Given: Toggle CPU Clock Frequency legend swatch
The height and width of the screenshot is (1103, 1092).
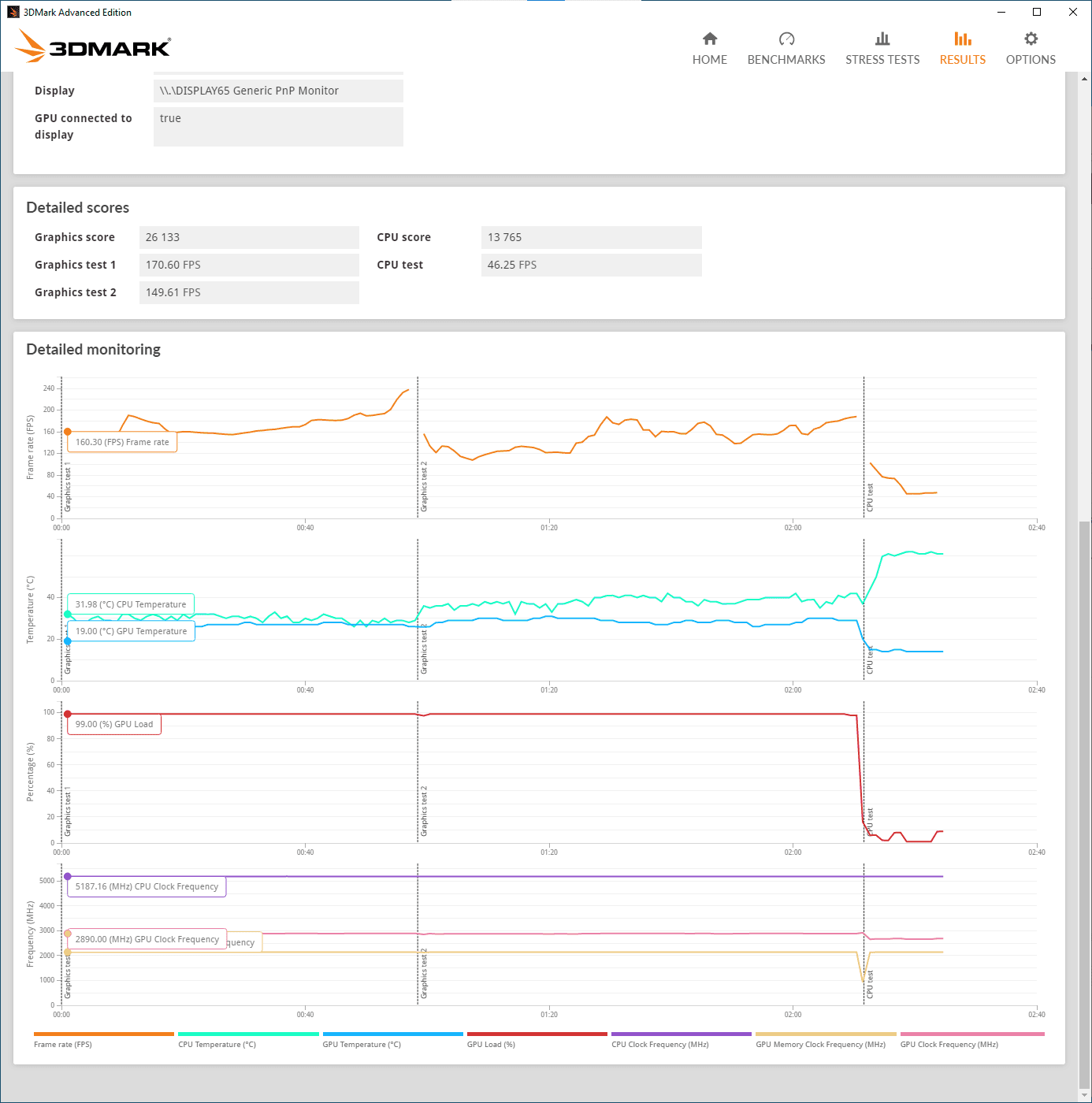Looking at the screenshot, I should pos(682,1034).
